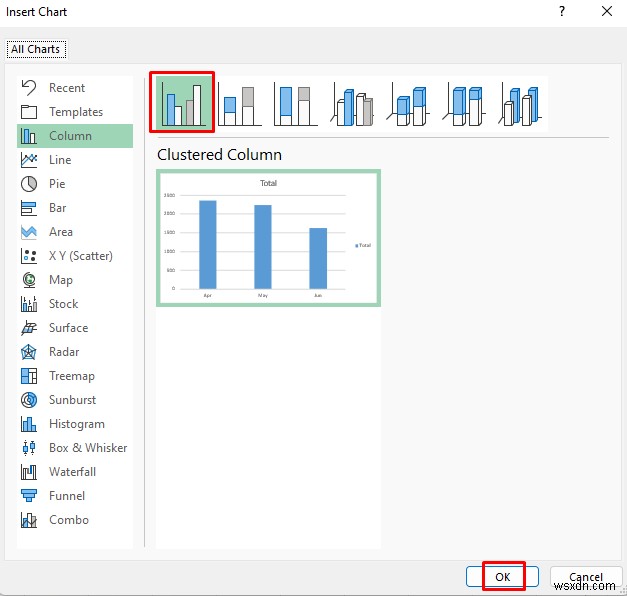Confirm chart insertion with OK
The width and height of the screenshot is (627, 596).
(502, 576)
